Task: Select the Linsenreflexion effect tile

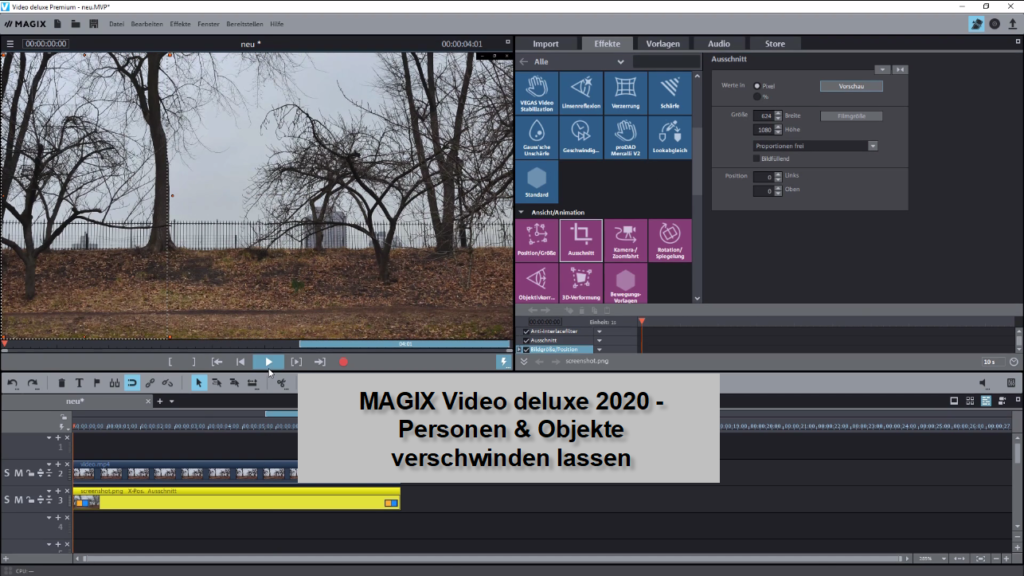Action: [581, 93]
